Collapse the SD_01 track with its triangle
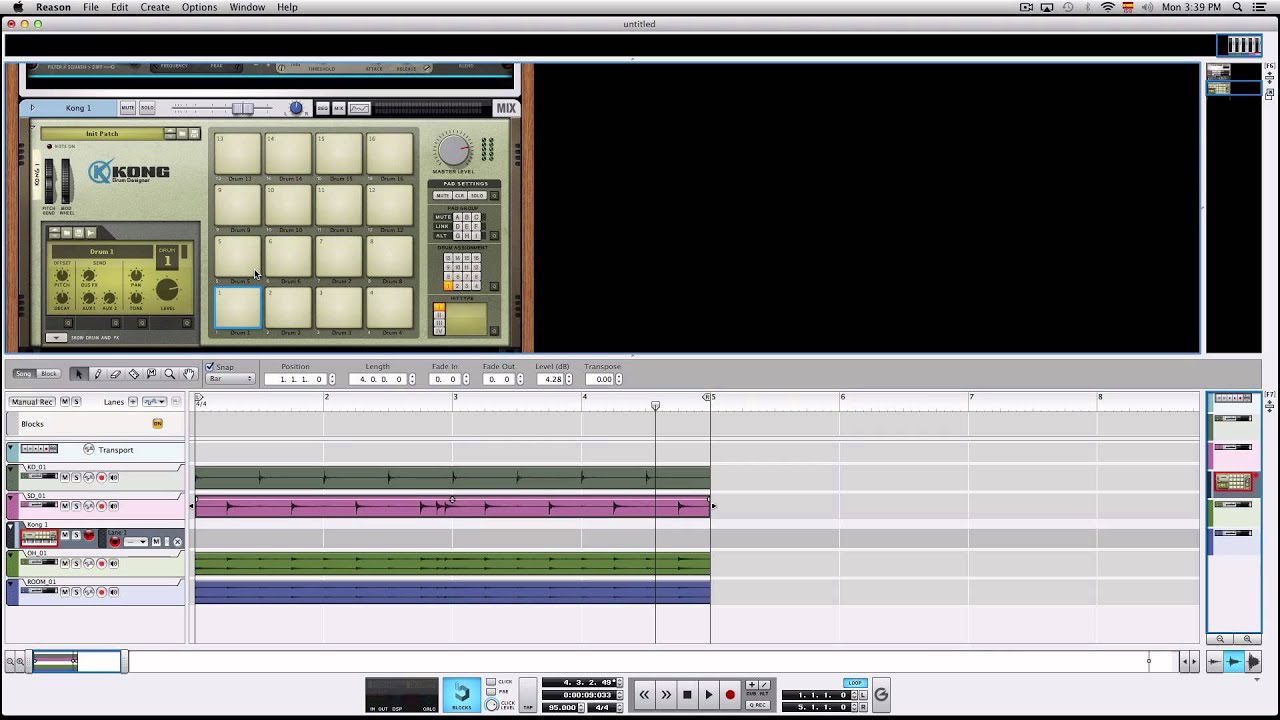Viewport: 1280px width, 720px height. click(10, 498)
